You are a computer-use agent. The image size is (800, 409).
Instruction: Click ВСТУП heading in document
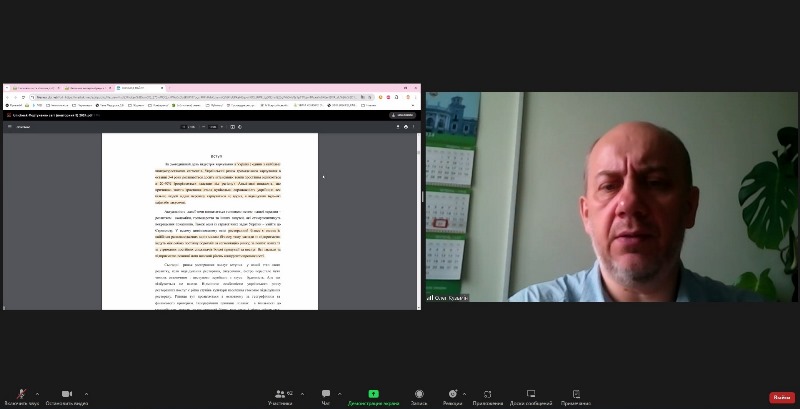pos(216,156)
